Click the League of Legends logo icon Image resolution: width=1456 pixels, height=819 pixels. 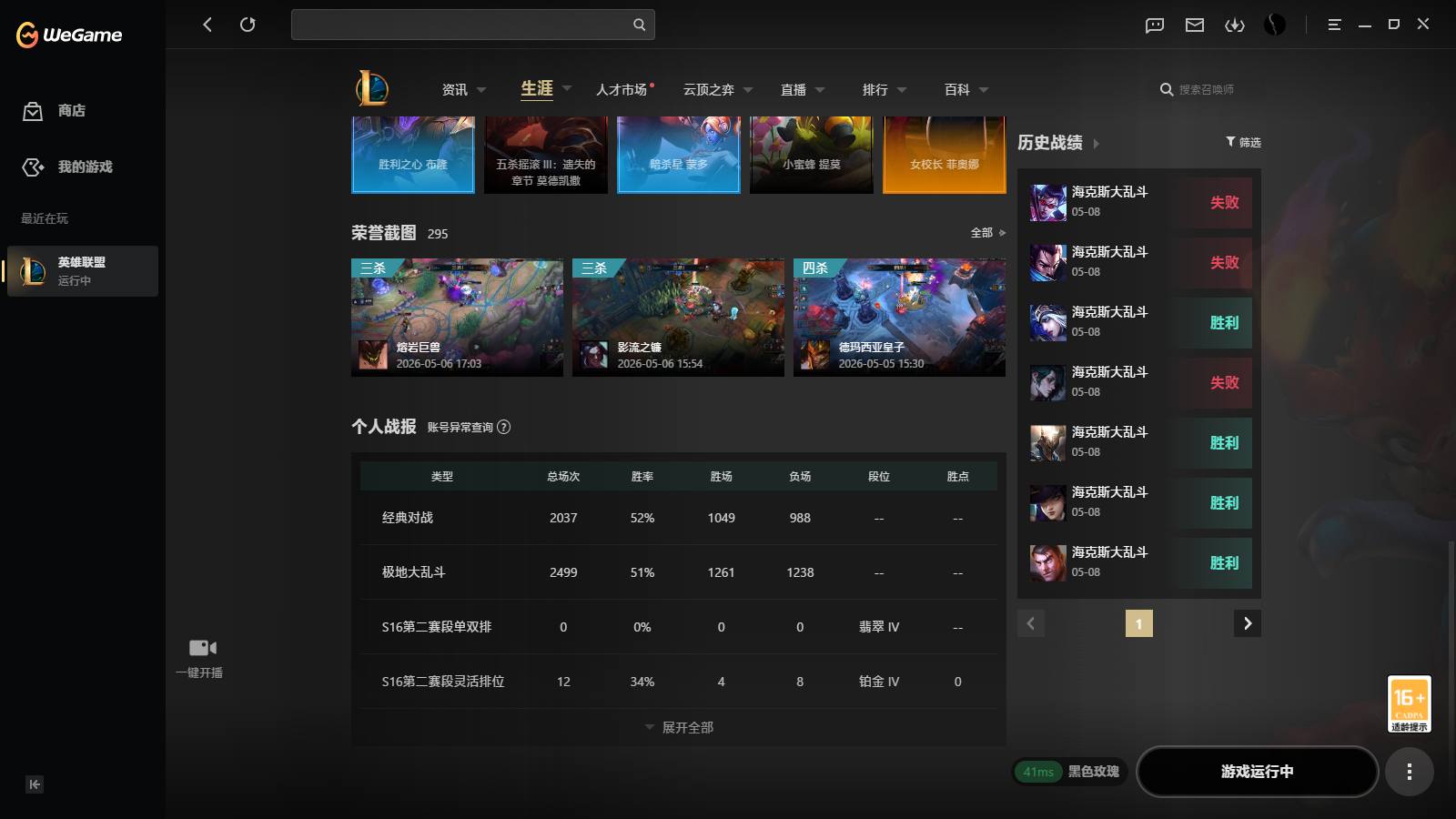pos(372,89)
